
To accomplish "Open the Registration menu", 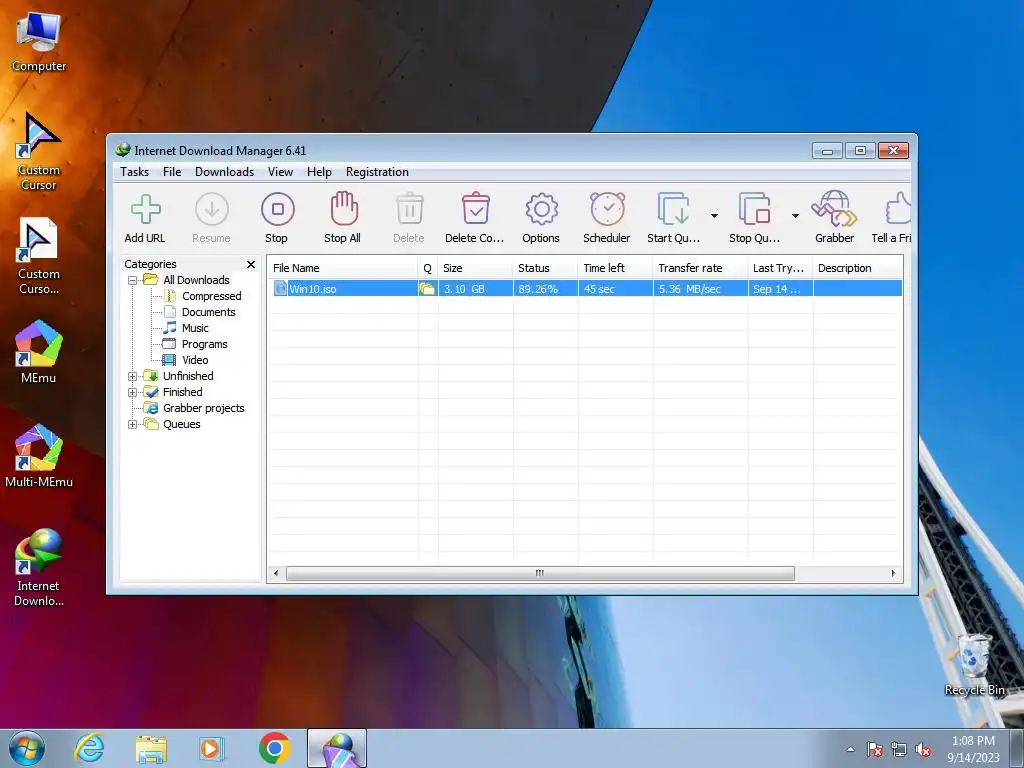I will point(377,172).
